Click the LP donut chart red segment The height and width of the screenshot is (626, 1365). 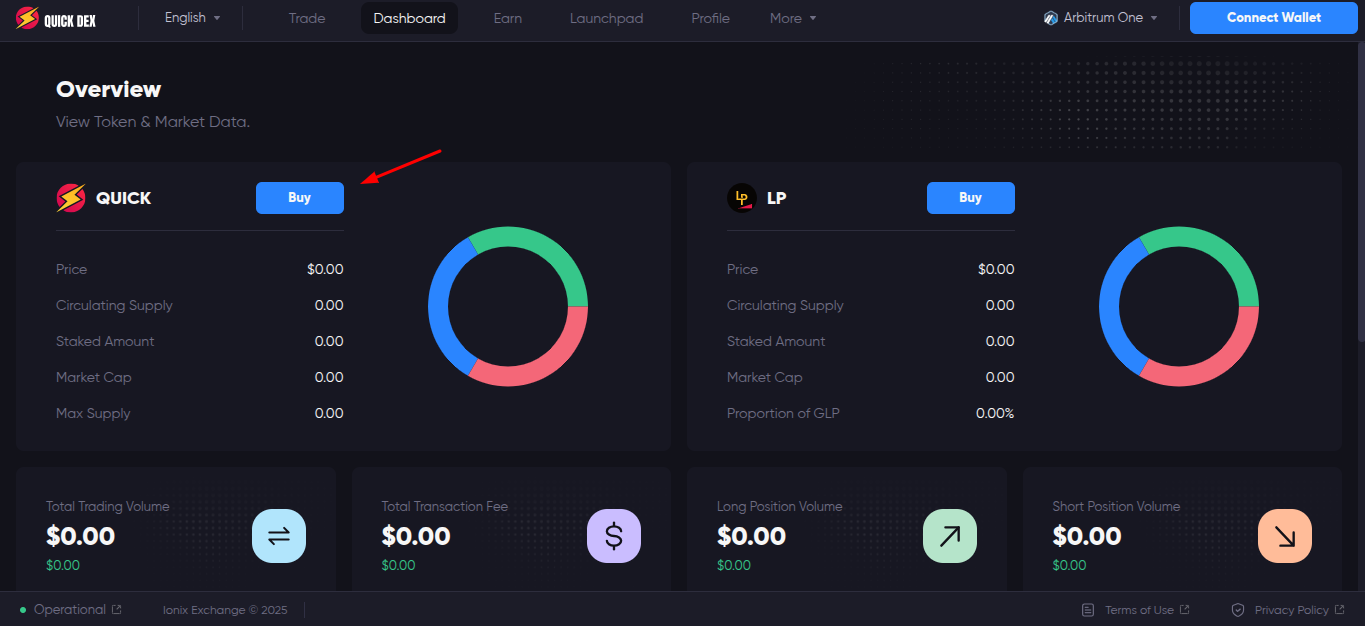[x=1216, y=368]
